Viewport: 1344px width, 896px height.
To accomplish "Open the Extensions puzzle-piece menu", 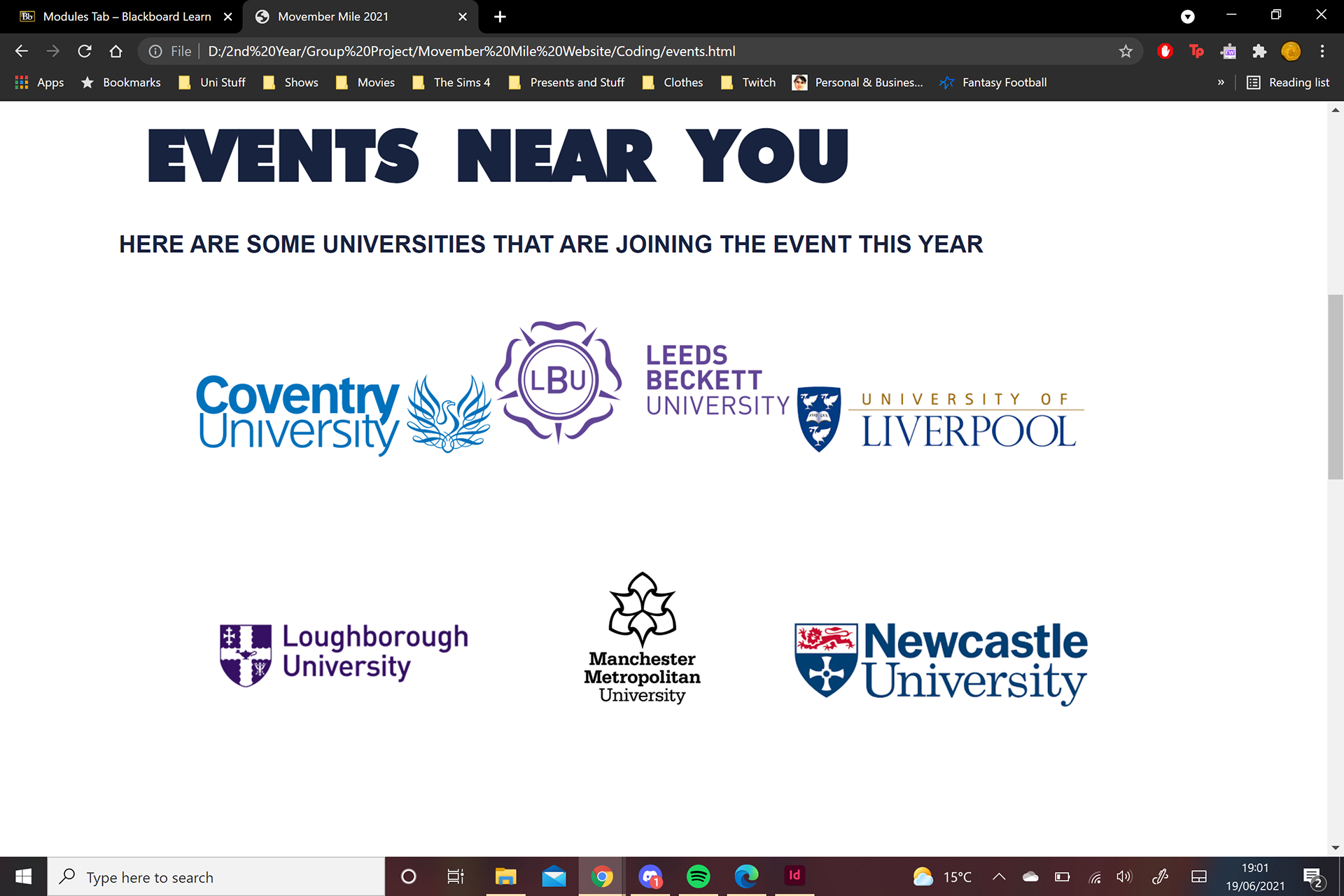I will point(1259,51).
